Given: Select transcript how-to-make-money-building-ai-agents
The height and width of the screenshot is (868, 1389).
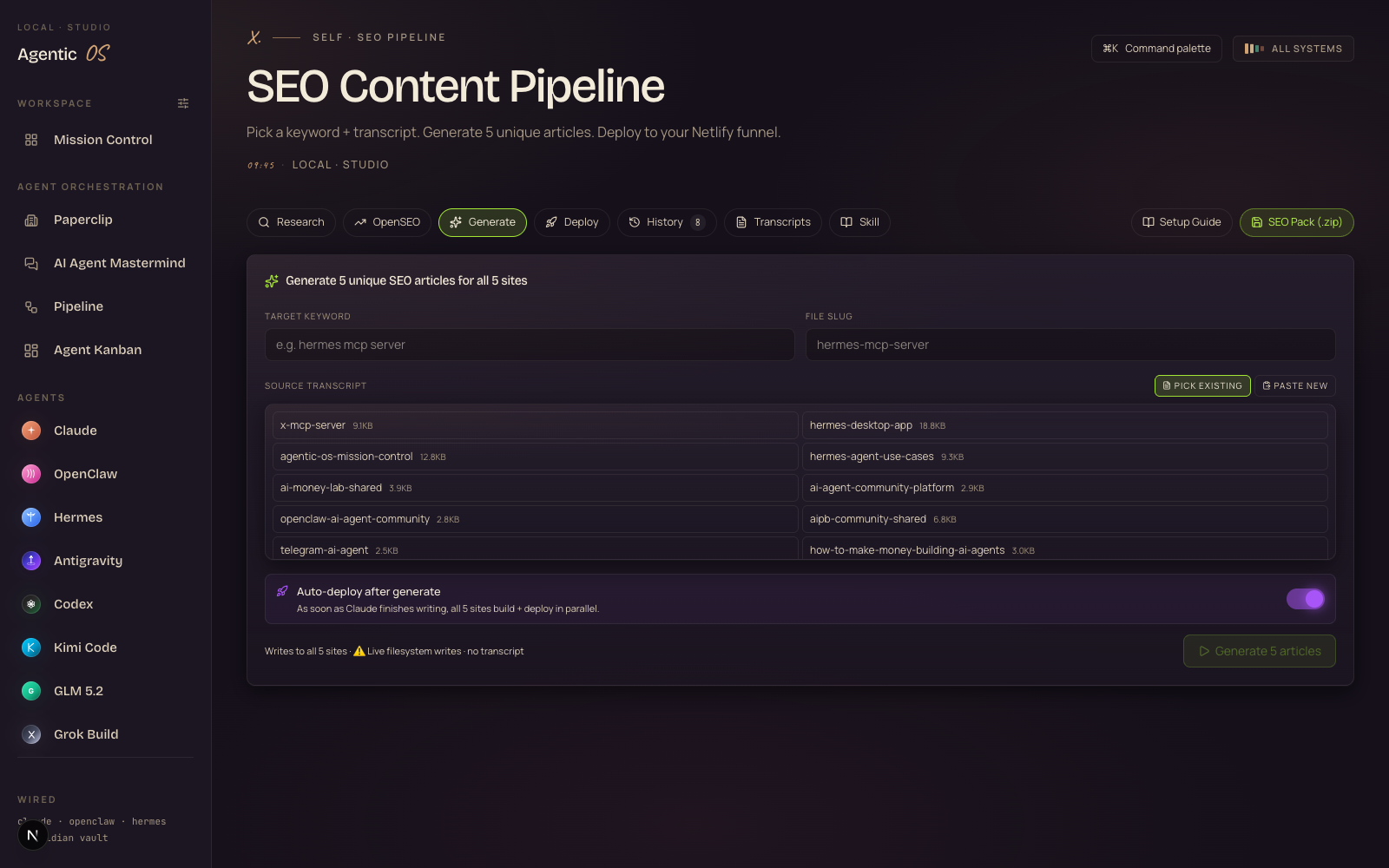Looking at the screenshot, I should [x=1065, y=549].
